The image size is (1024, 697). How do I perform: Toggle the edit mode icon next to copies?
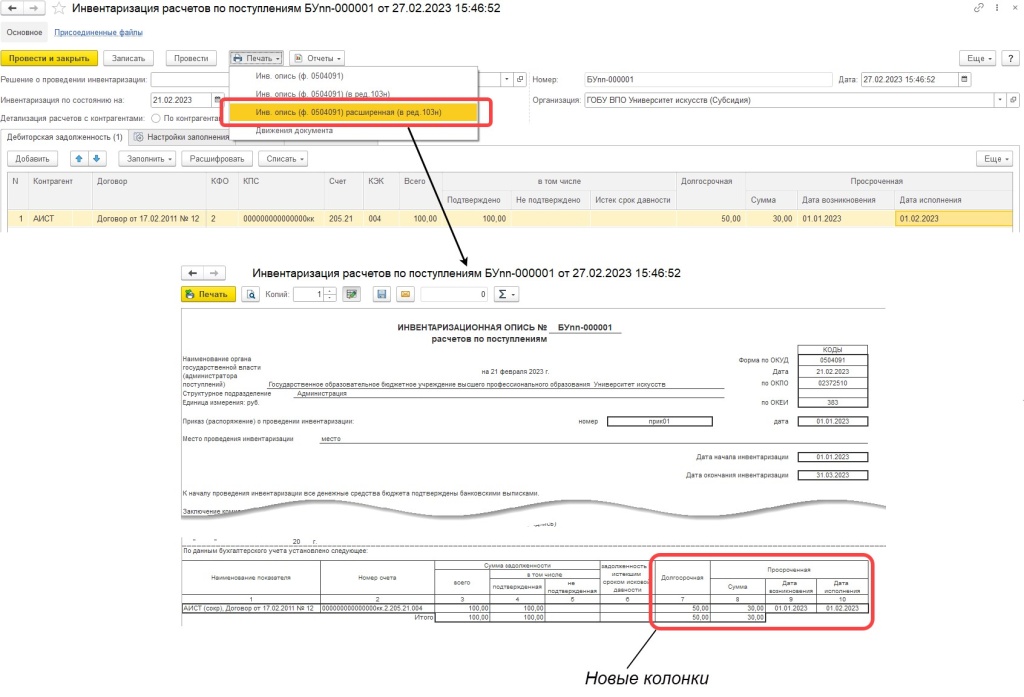(351, 294)
